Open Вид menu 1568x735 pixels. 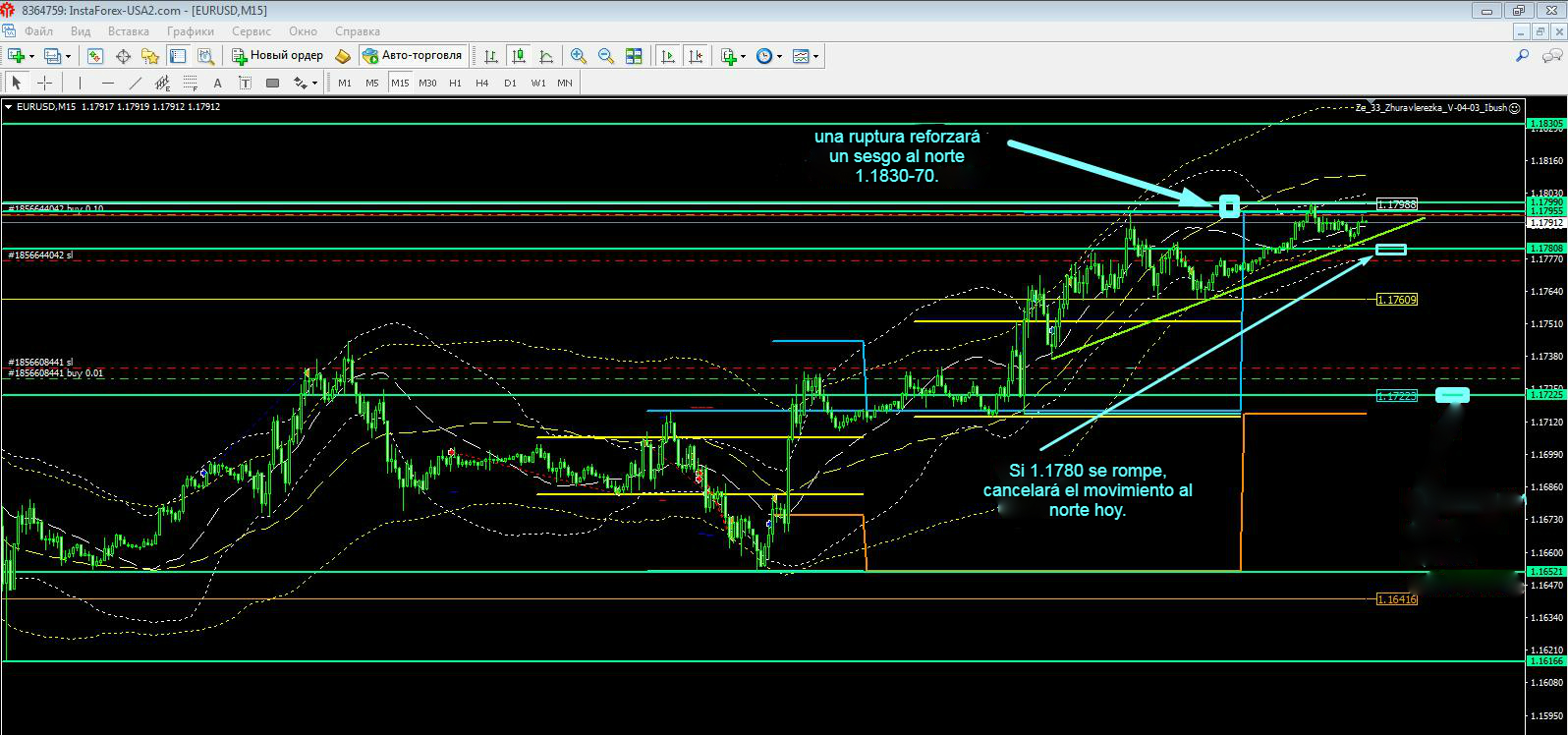81,31
